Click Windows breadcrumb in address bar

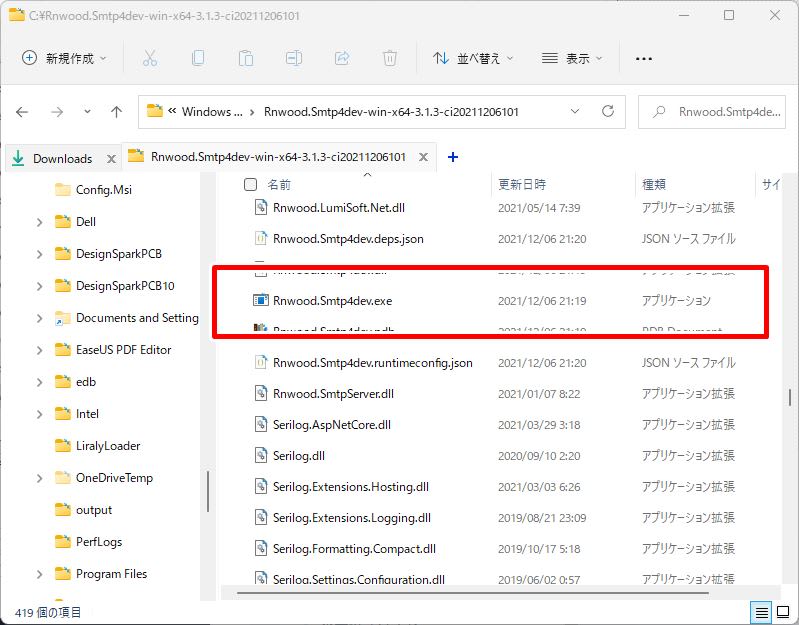pos(212,112)
